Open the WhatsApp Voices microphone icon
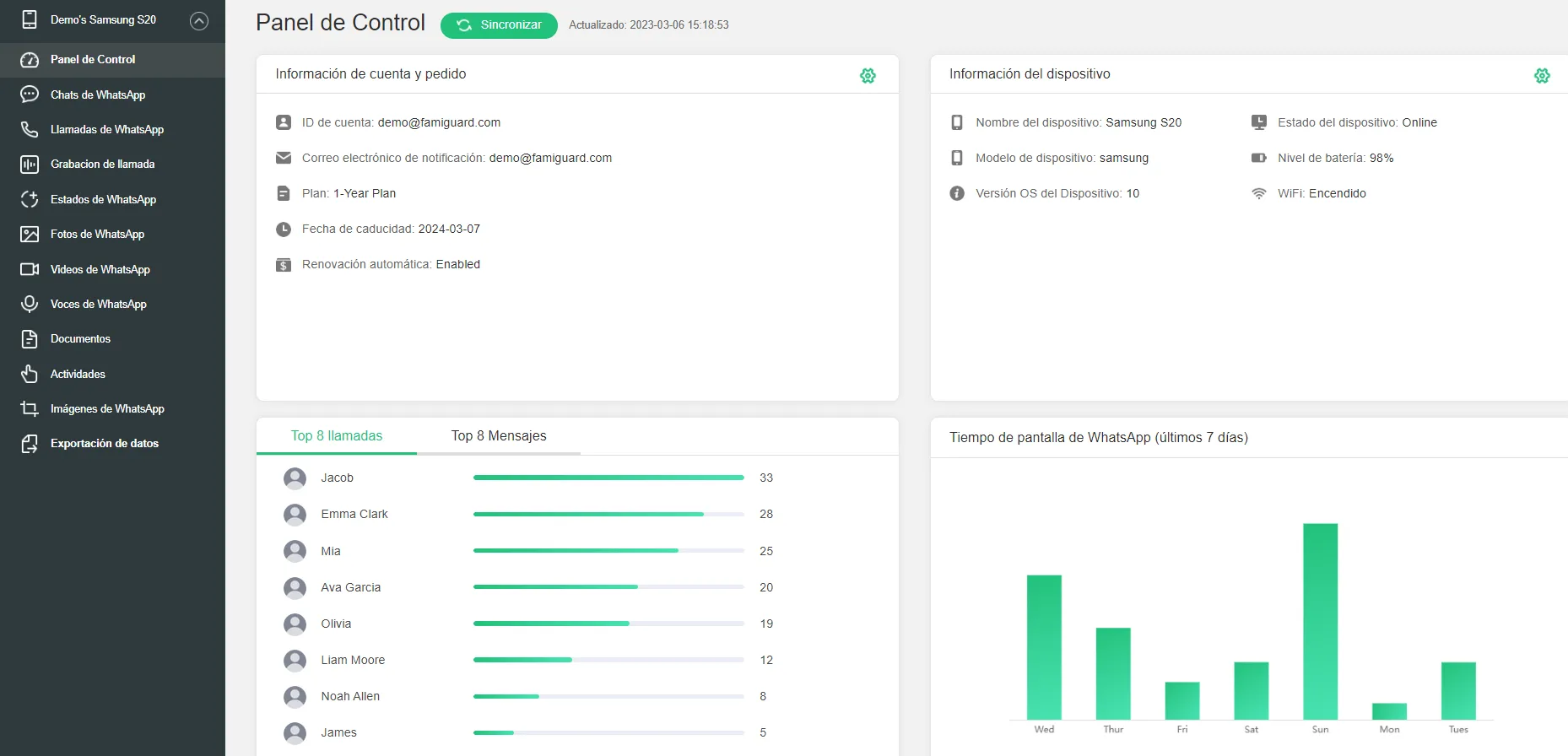Screen dimensions: 1568x756 coord(30,304)
